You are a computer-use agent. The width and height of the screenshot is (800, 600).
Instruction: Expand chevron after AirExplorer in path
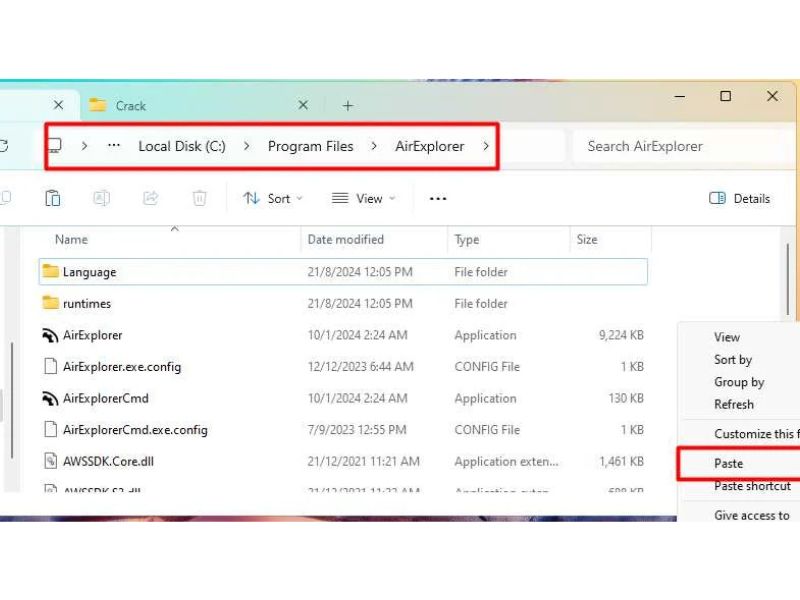pyautogui.click(x=486, y=146)
